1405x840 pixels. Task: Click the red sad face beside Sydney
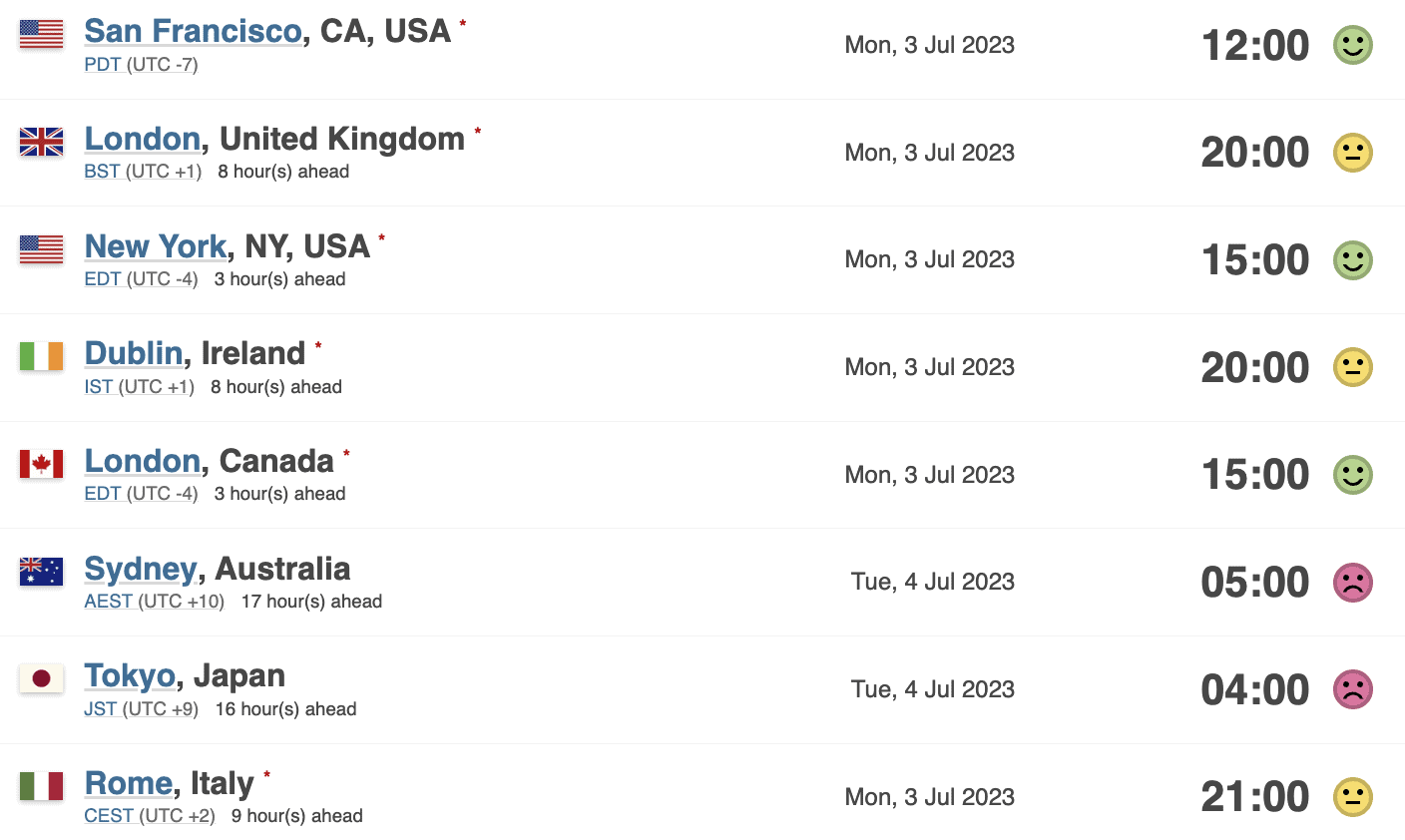[x=1353, y=583]
